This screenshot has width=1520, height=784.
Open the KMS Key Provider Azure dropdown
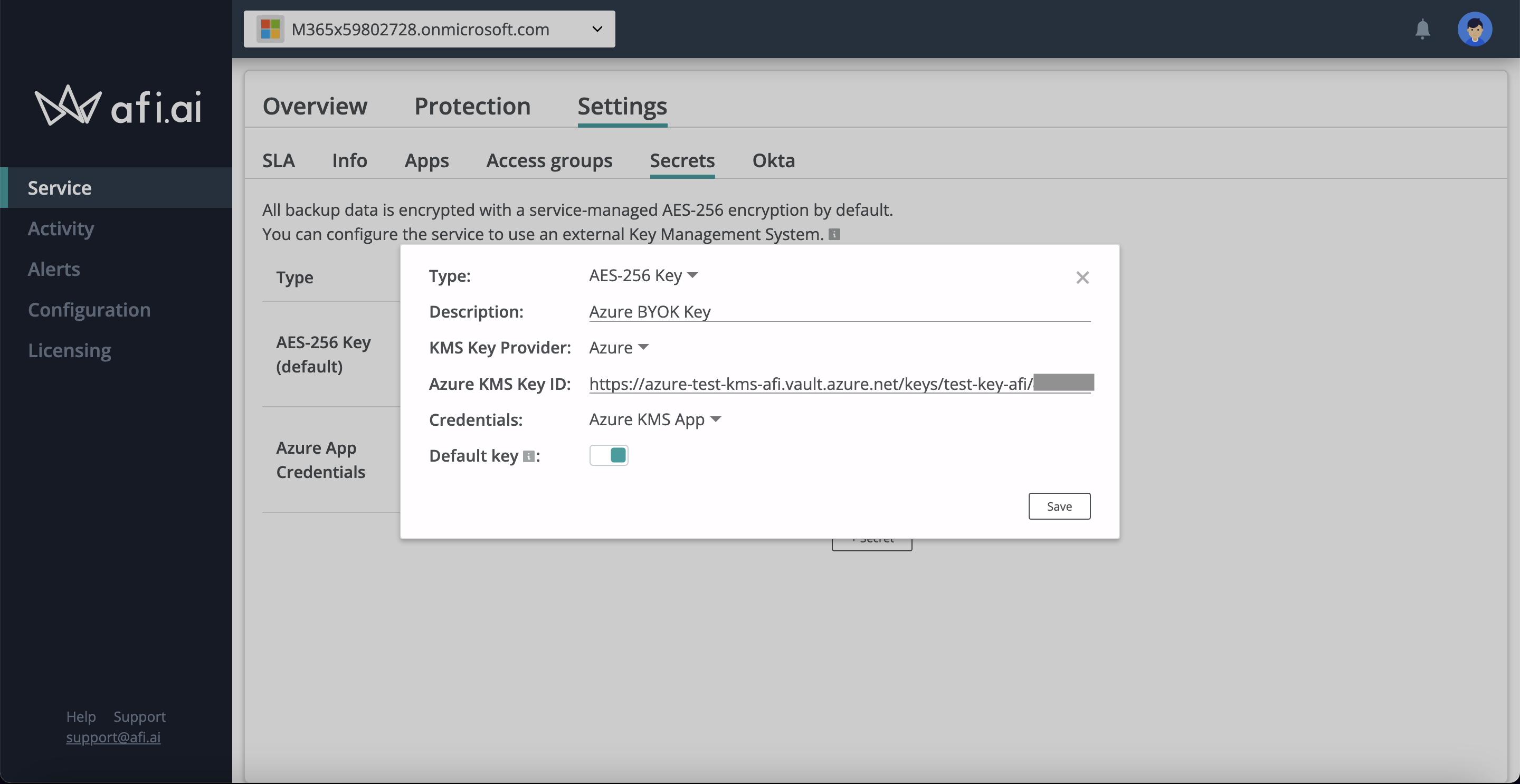tap(619, 348)
